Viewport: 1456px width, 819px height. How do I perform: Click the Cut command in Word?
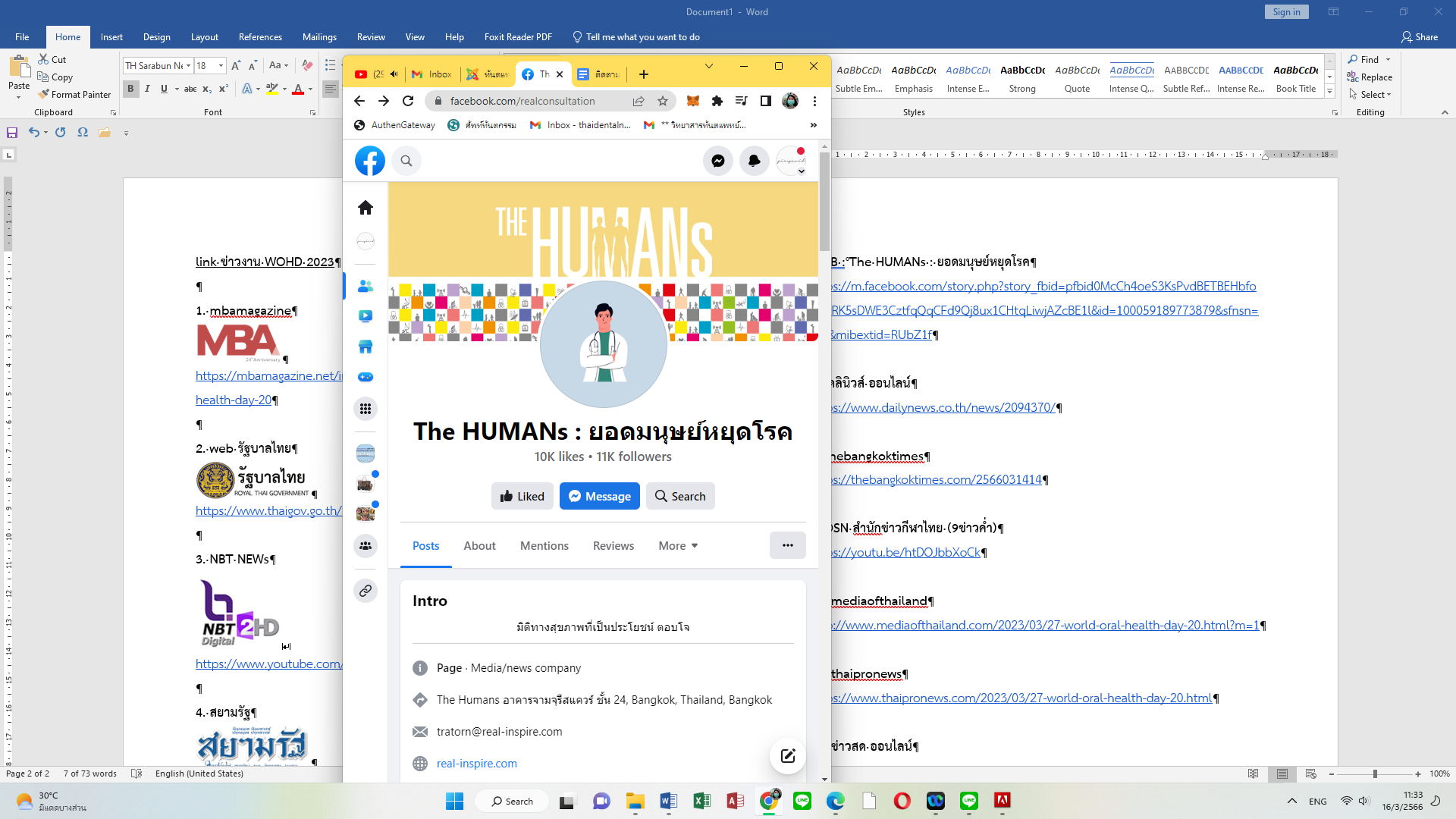52,59
